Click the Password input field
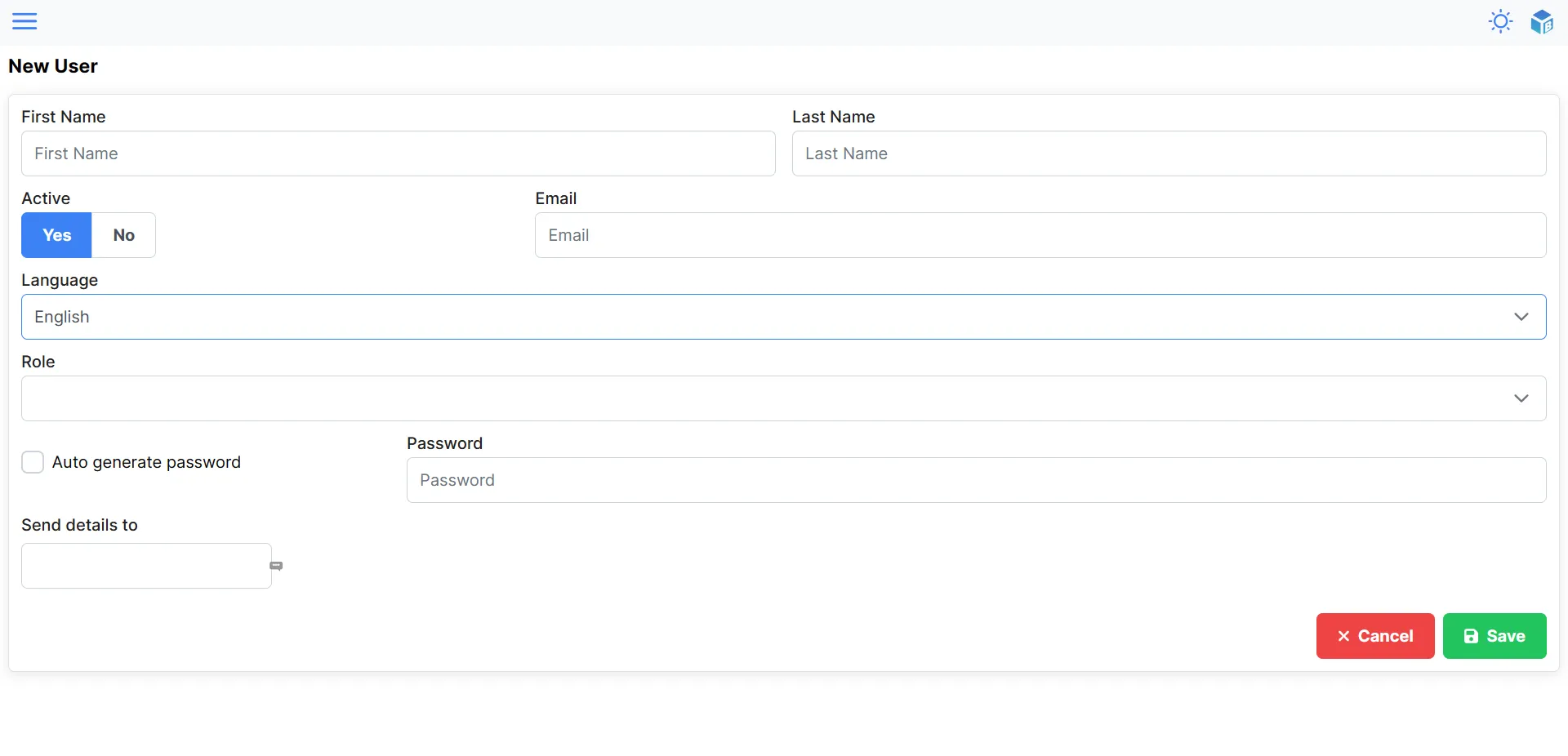This screenshot has width=1568, height=756. coord(976,480)
